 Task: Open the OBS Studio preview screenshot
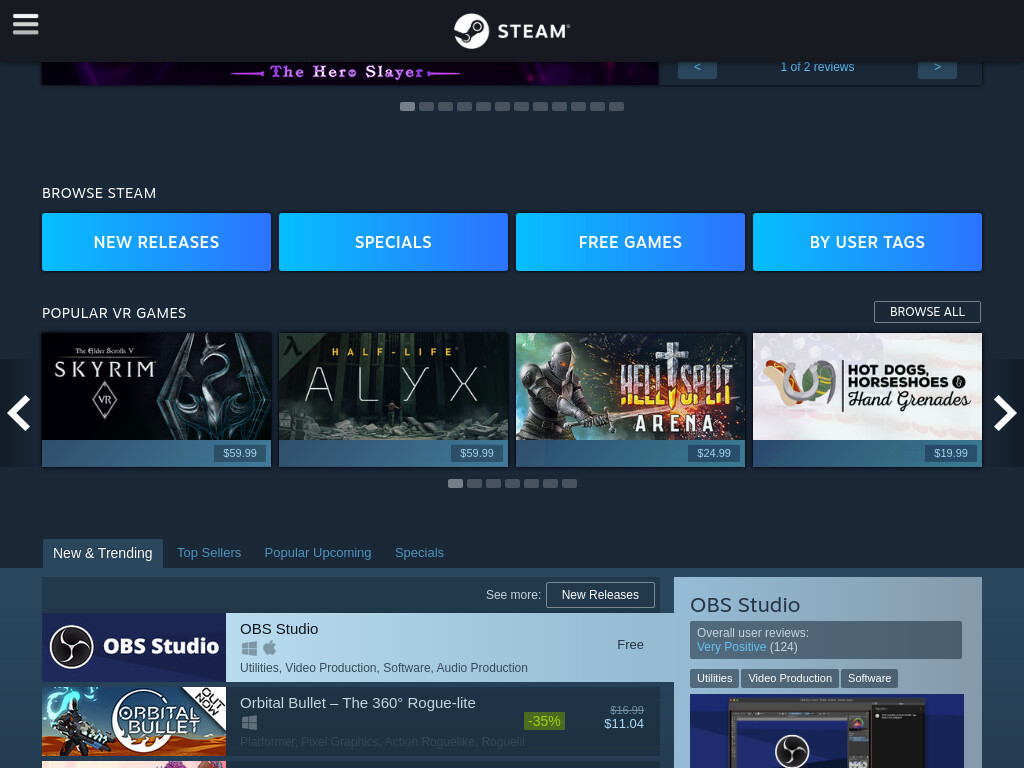[x=827, y=731]
